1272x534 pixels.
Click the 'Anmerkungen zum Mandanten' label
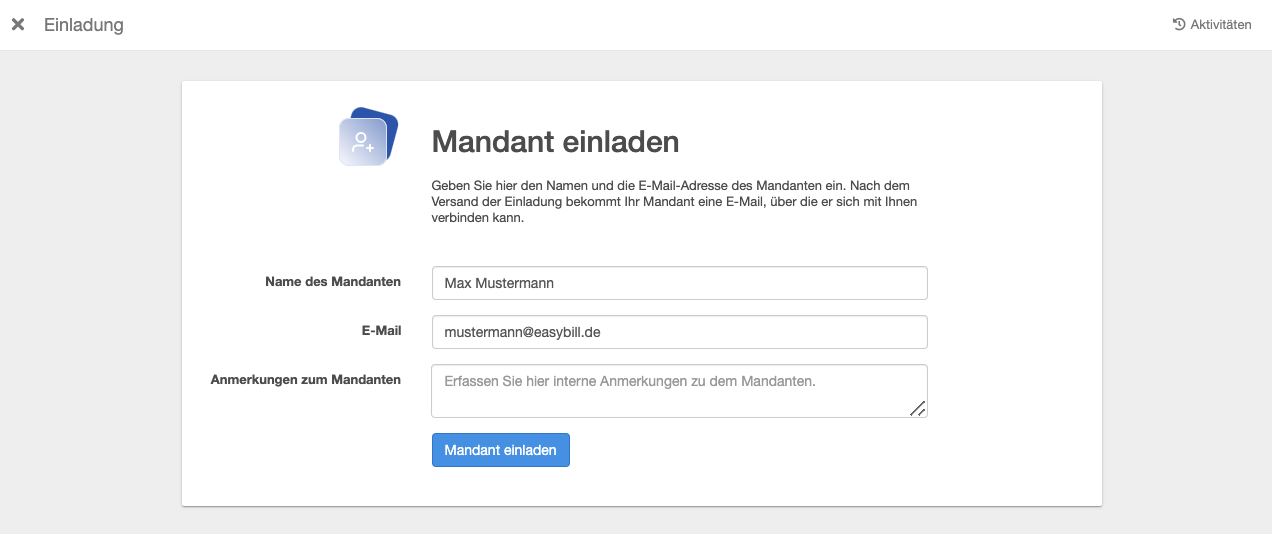tap(306, 380)
